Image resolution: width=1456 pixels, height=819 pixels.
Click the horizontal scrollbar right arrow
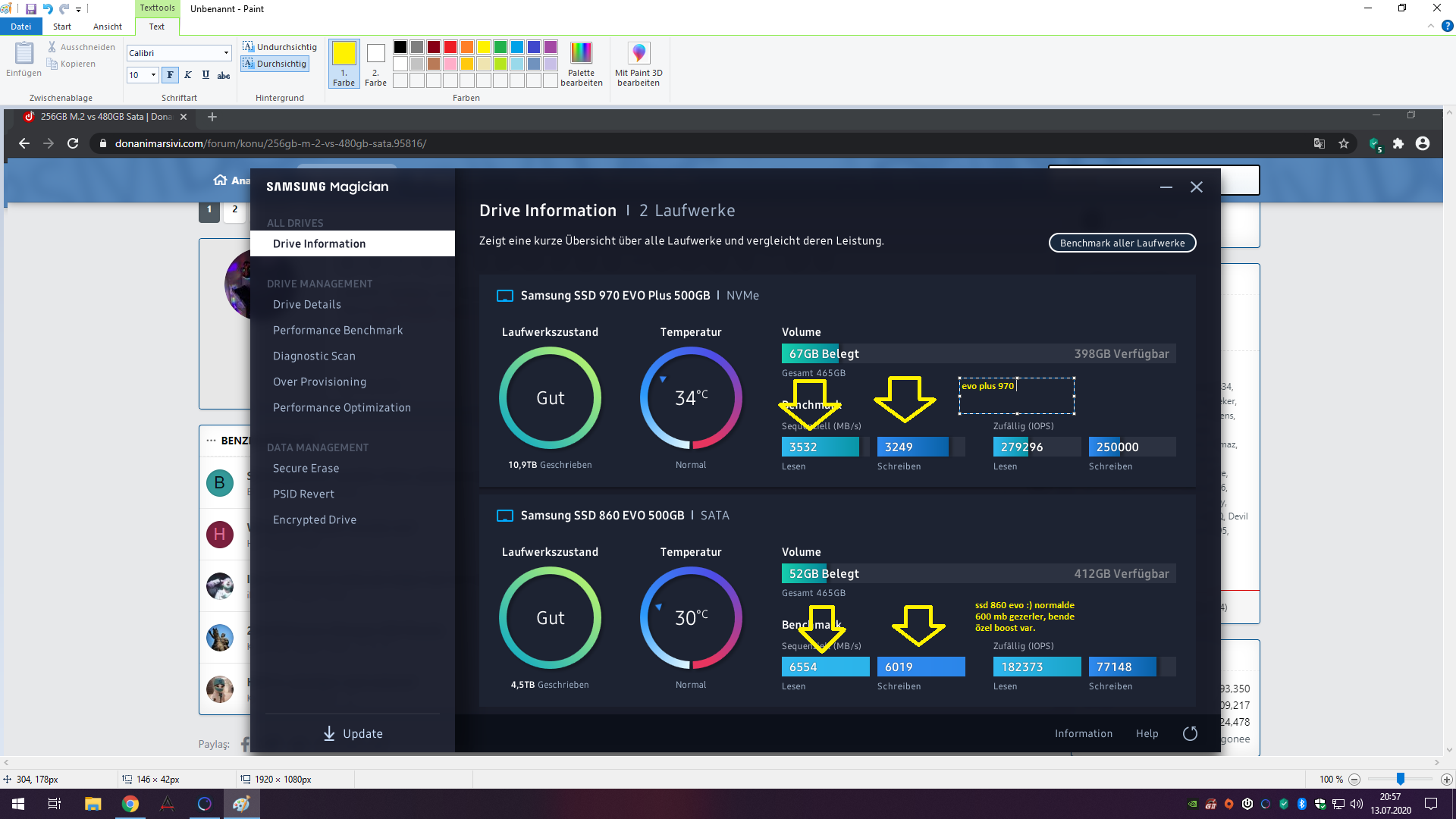tap(1437, 762)
